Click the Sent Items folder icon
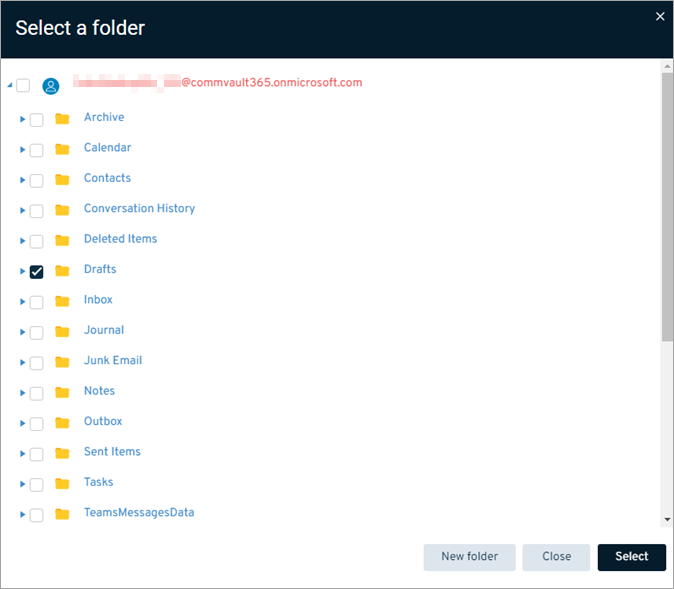674x589 pixels. point(62,454)
